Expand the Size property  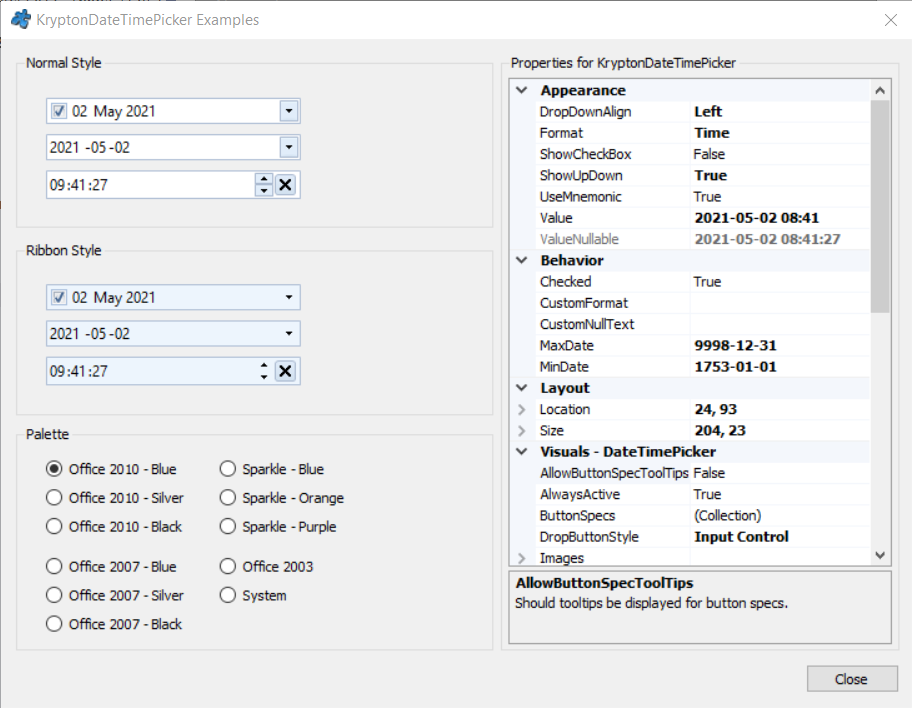pyautogui.click(x=522, y=431)
